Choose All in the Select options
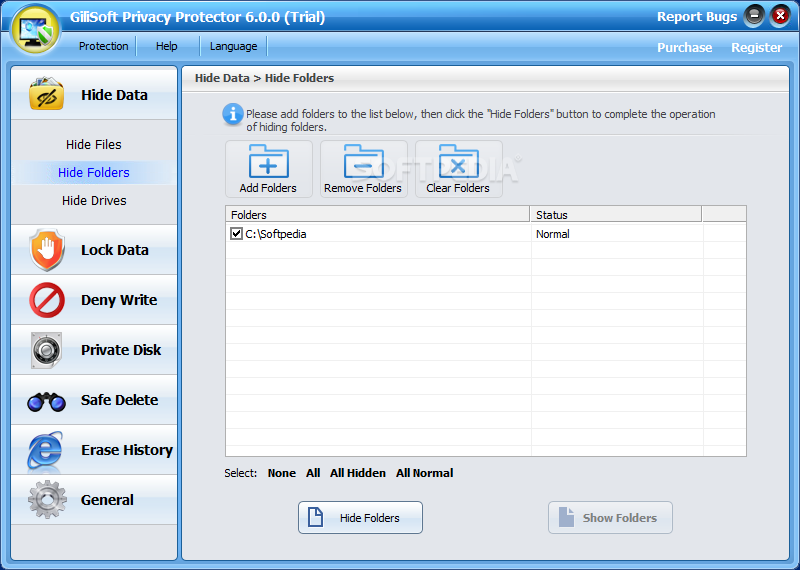 pos(313,473)
